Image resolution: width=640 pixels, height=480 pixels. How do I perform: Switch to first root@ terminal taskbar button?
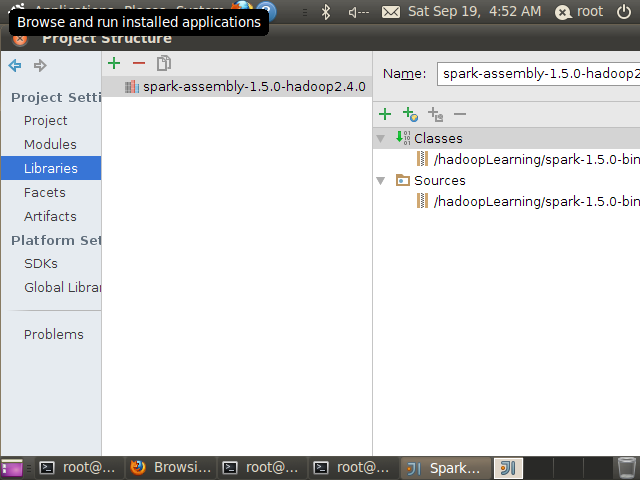coord(78,468)
